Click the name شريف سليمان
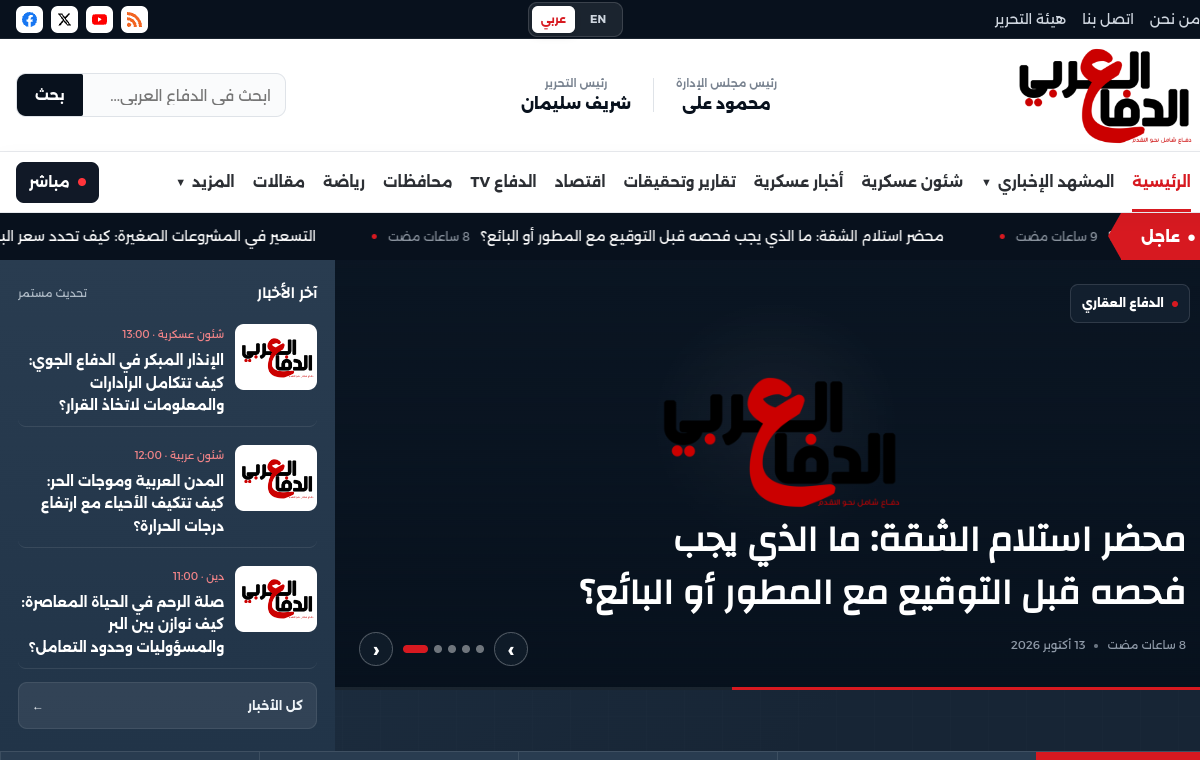Viewport: 1200px width, 760px height. [x=576, y=103]
